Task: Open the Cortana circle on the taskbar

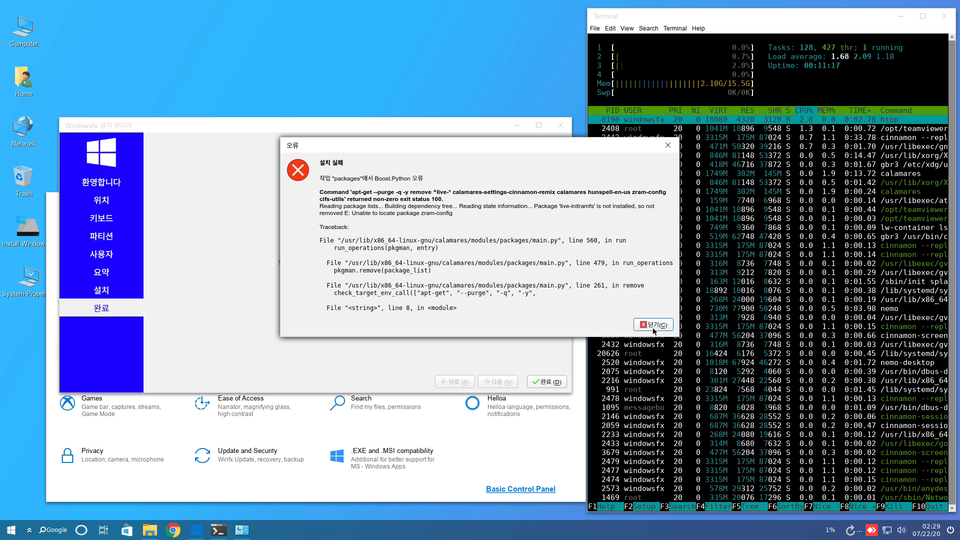Action: pos(81,530)
